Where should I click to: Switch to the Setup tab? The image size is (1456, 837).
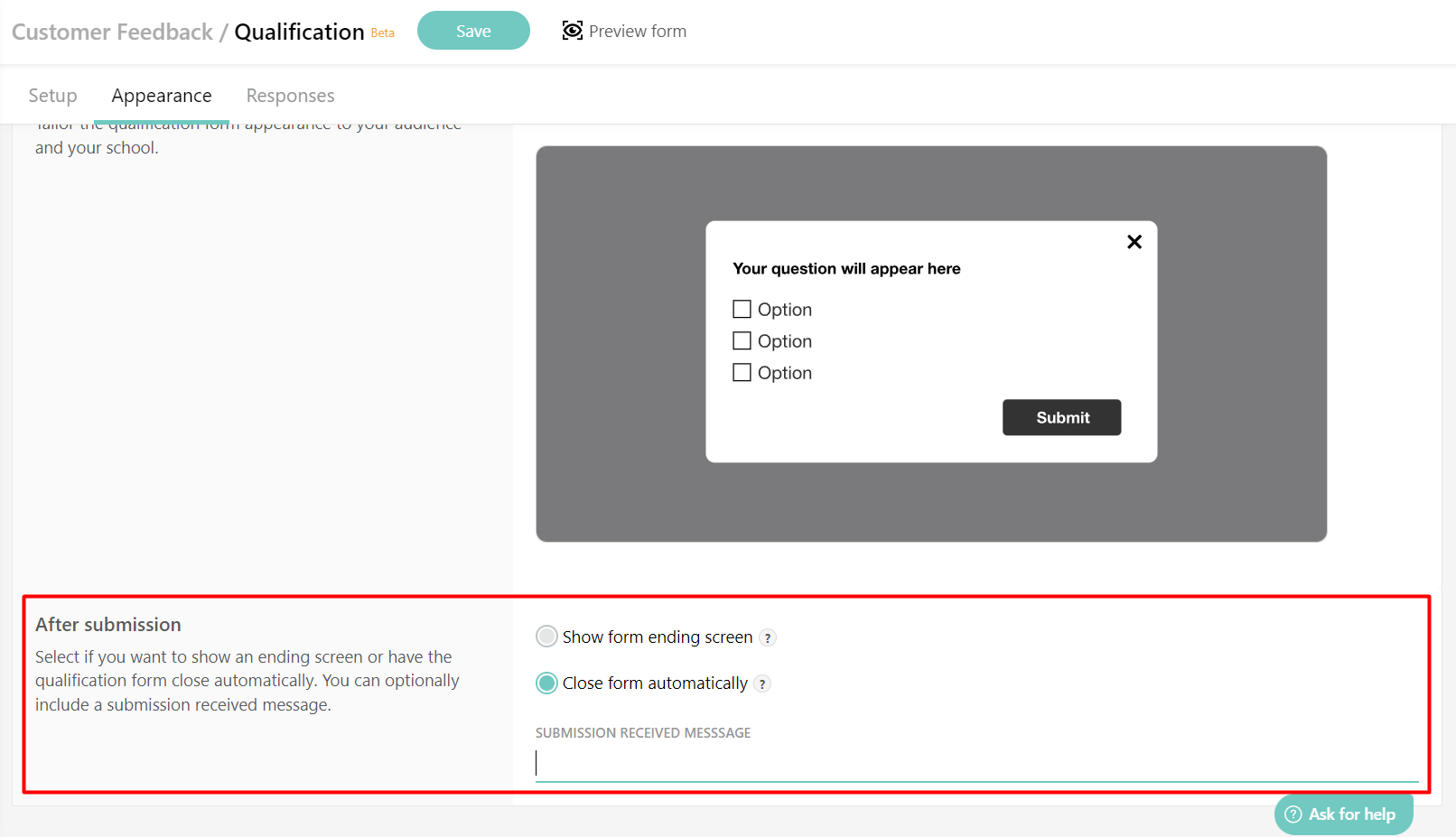tap(51, 95)
